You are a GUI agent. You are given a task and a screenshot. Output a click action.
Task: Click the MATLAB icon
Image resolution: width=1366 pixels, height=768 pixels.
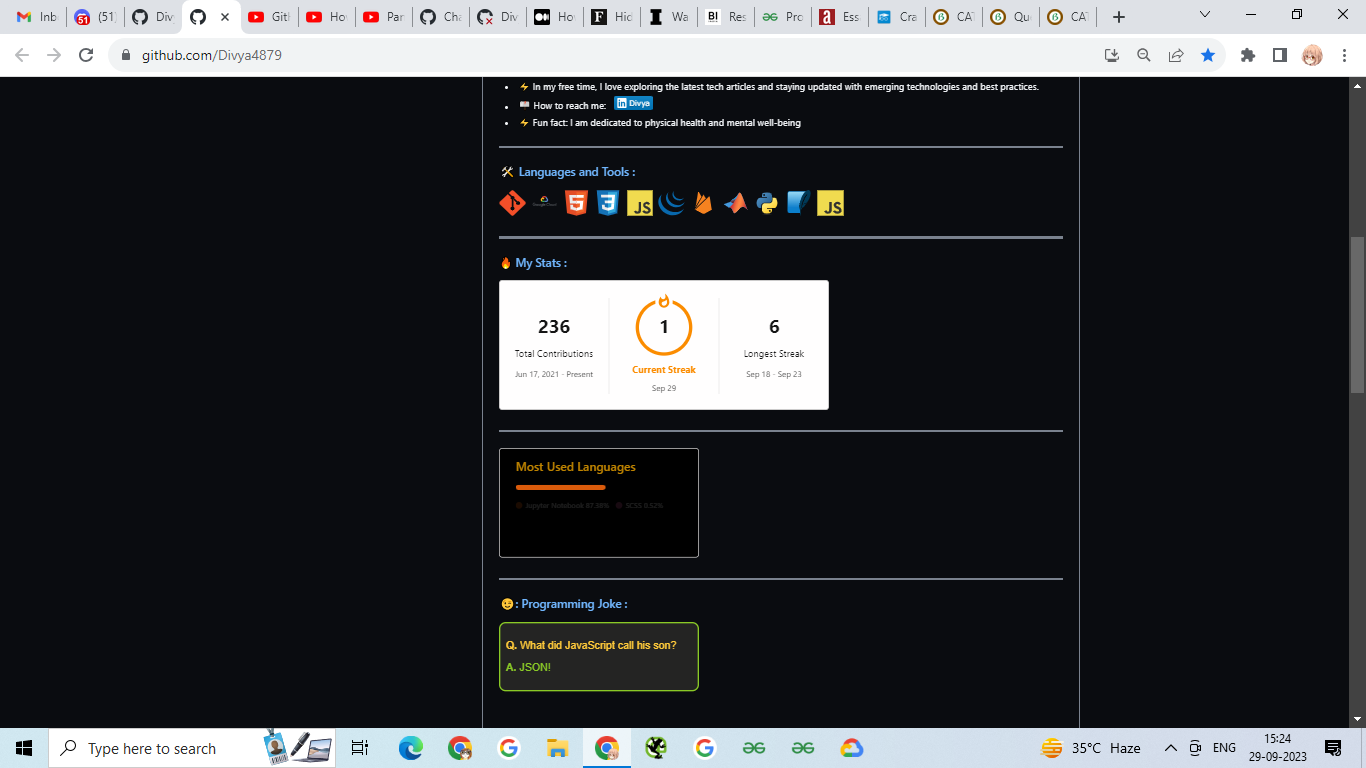point(735,203)
